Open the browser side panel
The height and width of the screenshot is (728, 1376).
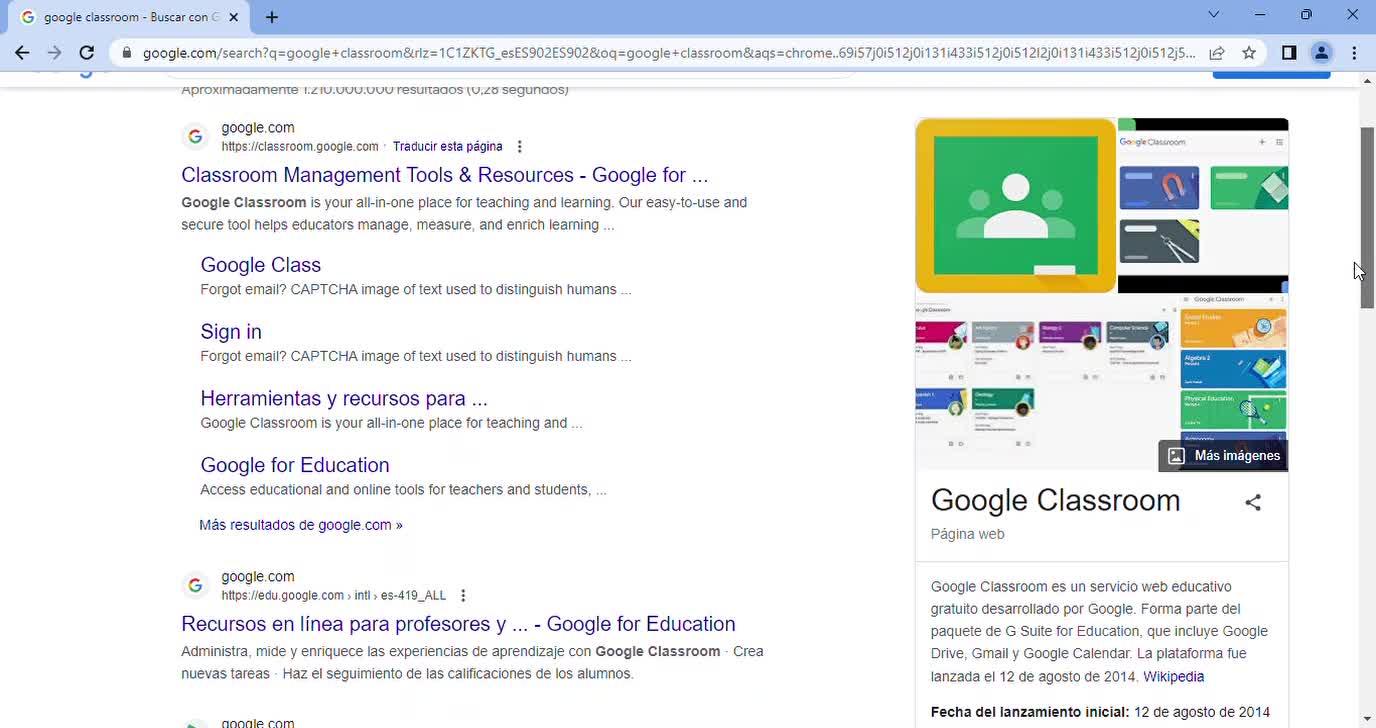point(1289,53)
